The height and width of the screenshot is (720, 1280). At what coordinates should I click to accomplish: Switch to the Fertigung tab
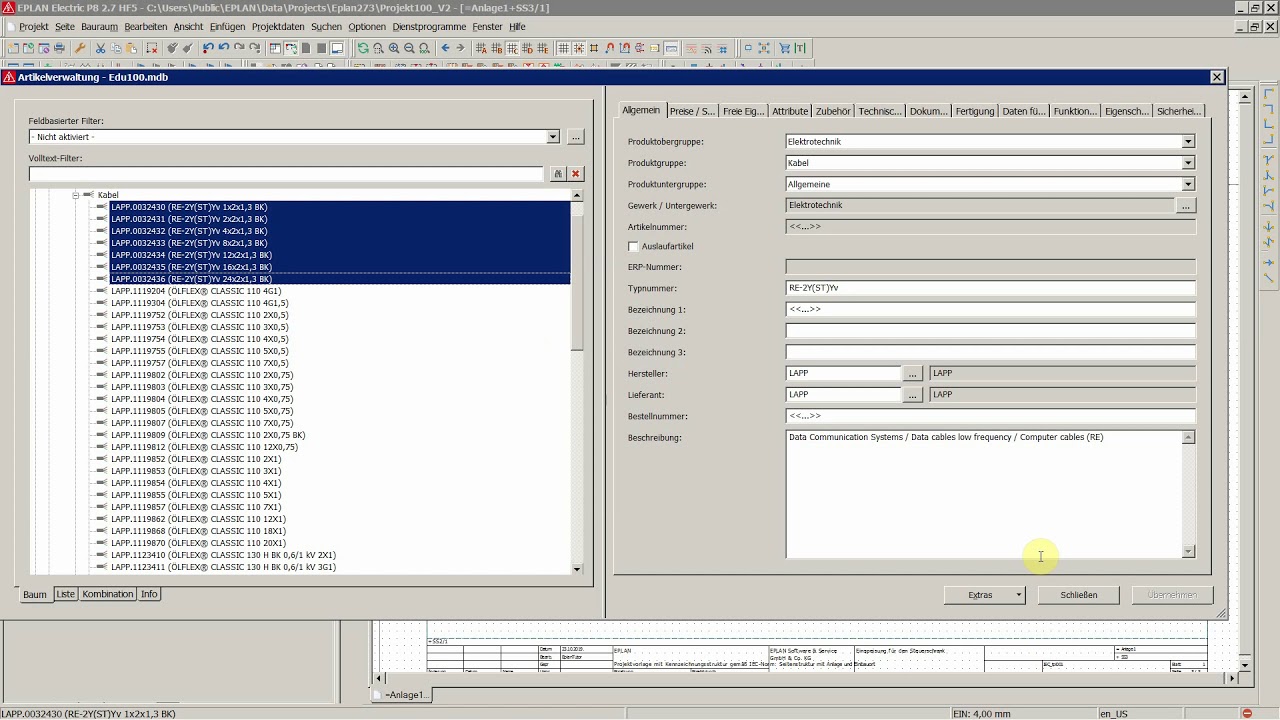click(974, 111)
